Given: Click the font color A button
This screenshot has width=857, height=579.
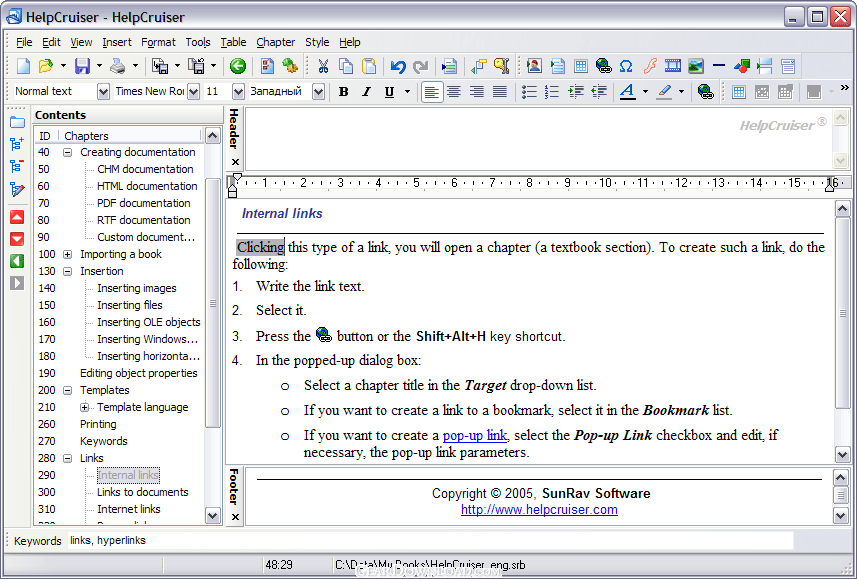Looking at the screenshot, I should click(x=627, y=92).
